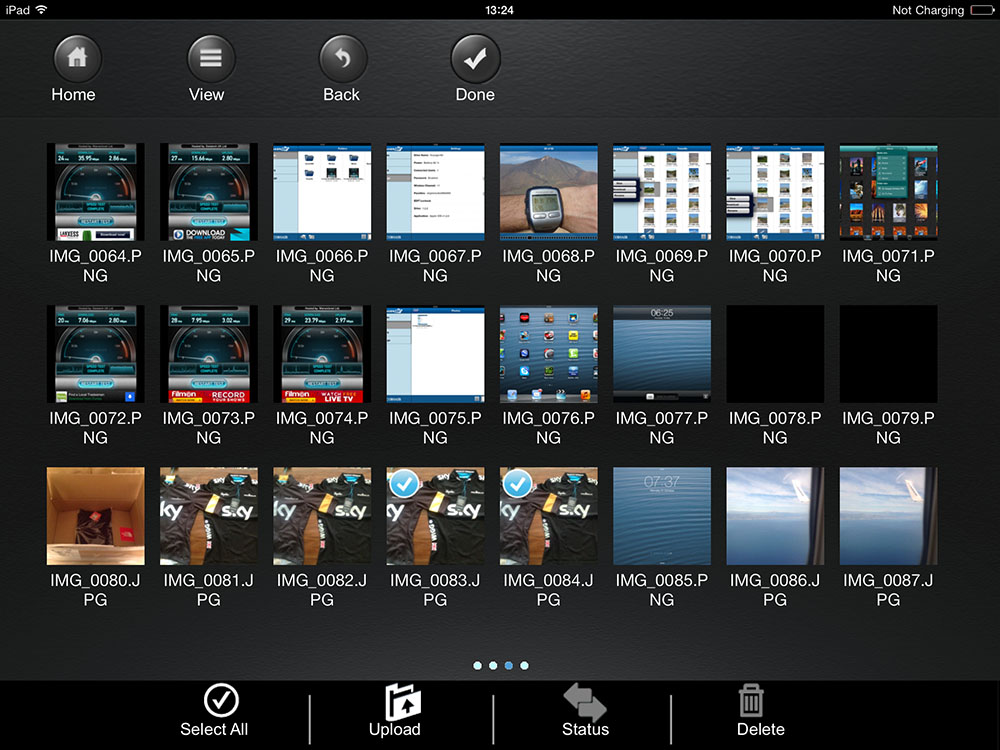Screen dimensions: 1000x750
Task: Open the View options icon
Action: coord(208,60)
